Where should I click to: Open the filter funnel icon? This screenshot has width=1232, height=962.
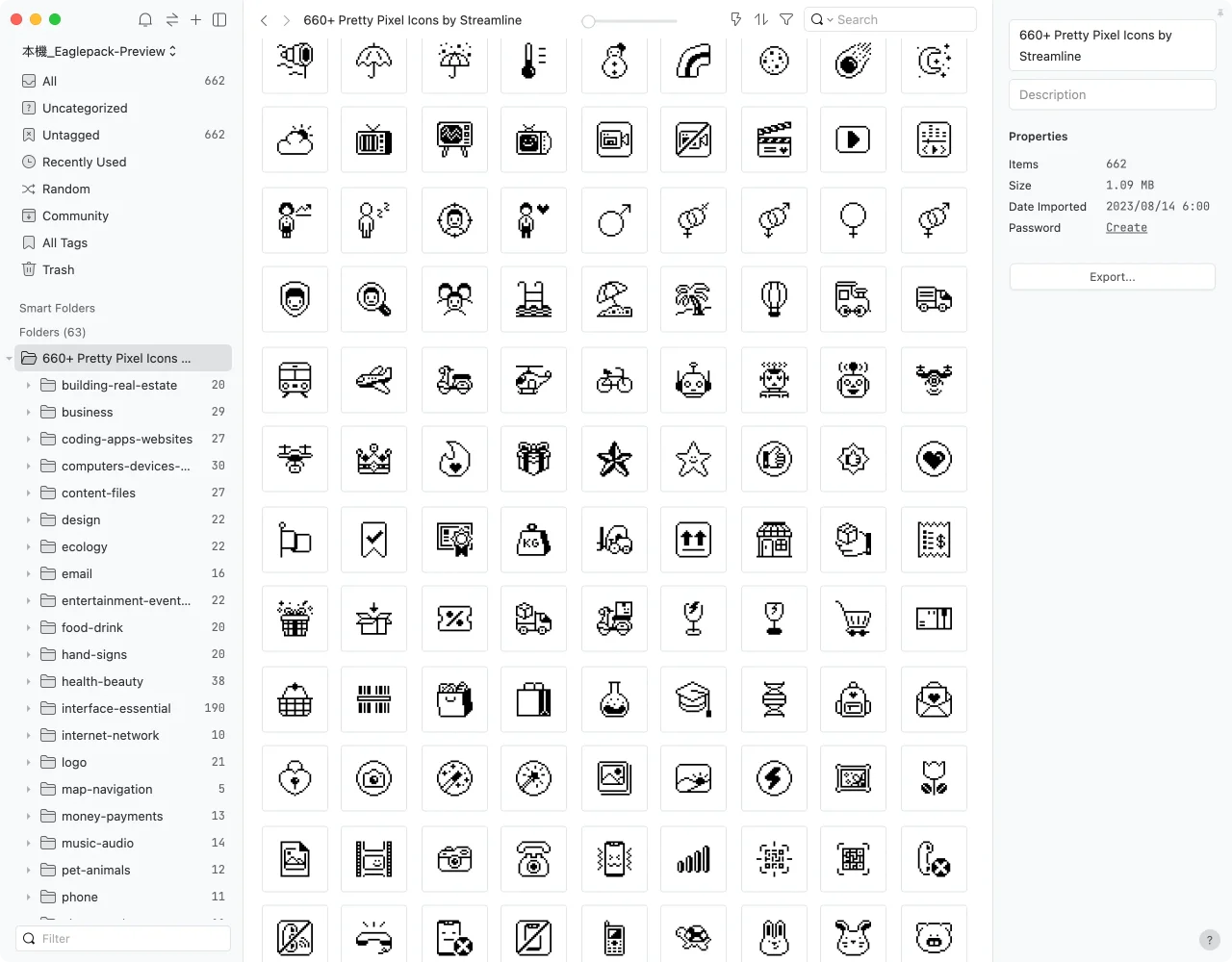tap(786, 19)
